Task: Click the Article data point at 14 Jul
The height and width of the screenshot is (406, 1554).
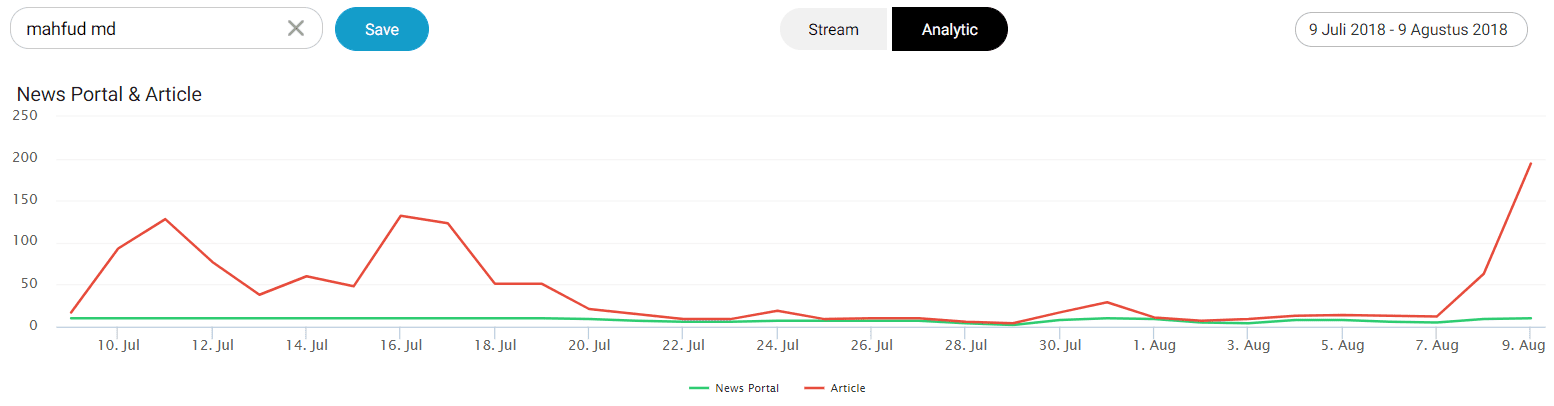Action: (x=306, y=276)
